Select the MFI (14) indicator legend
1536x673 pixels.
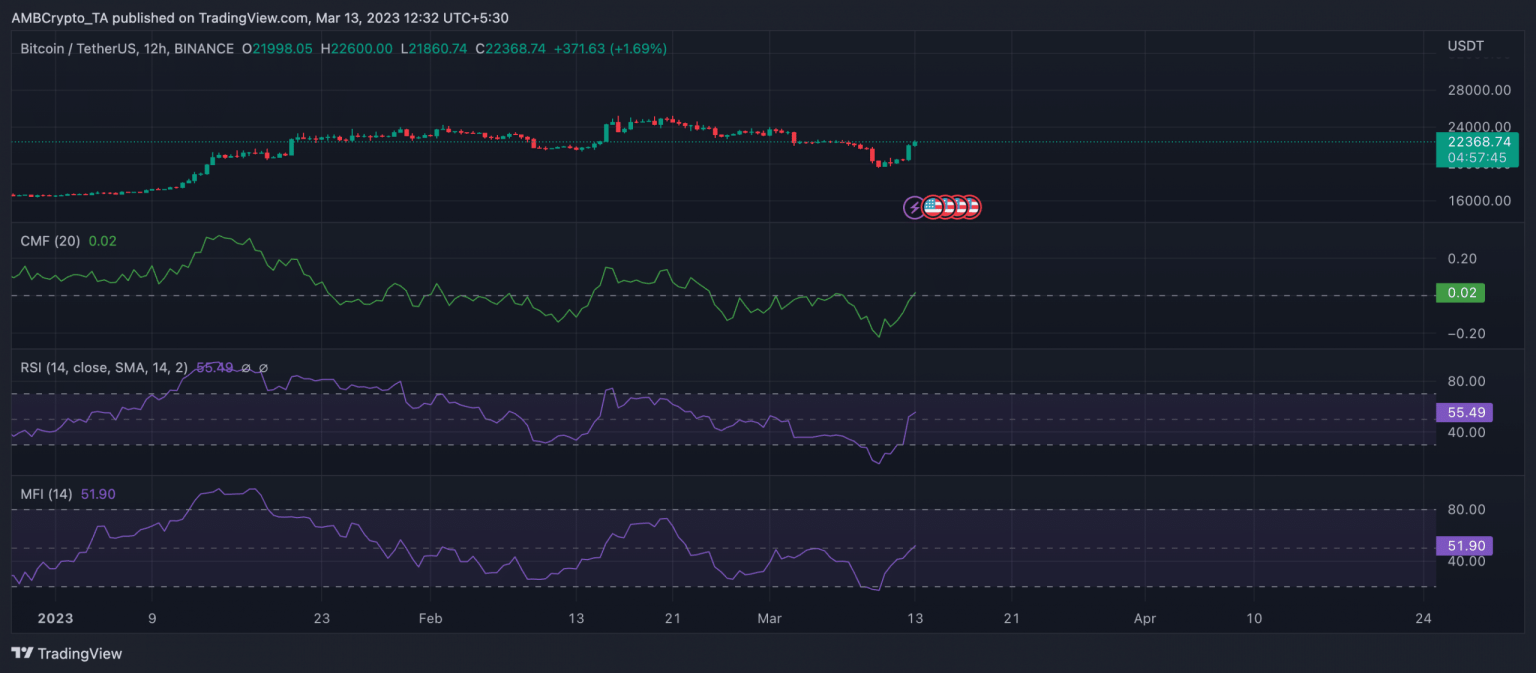(x=47, y=494)
